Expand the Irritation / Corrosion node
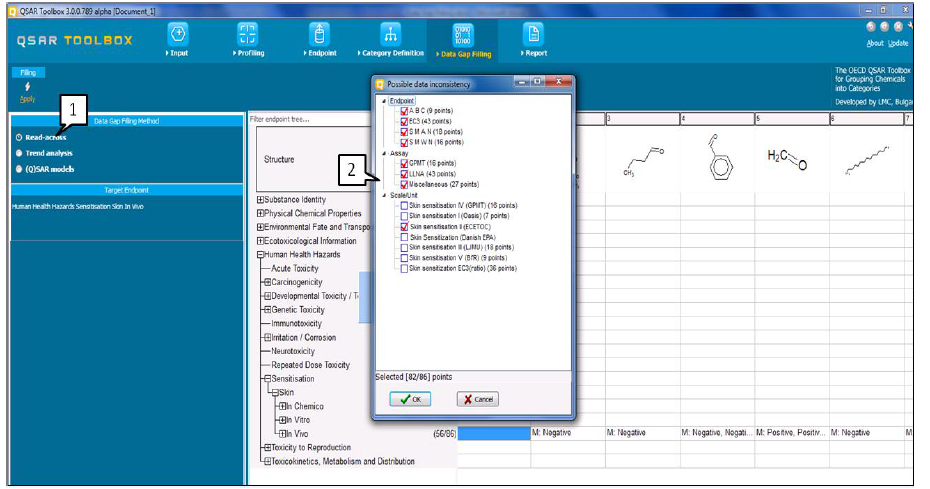This screenshot has width=930, height=489. pyautogui.click(x=267, y=338)
